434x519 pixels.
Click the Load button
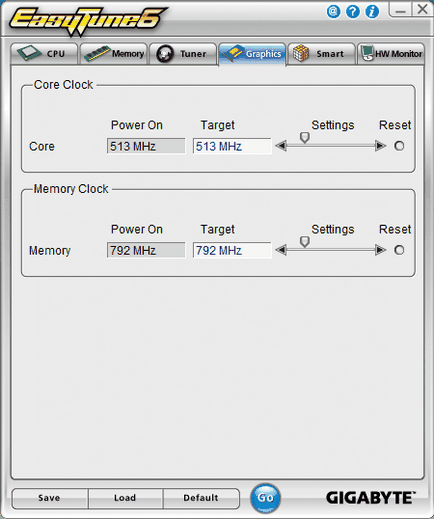[125, 498]
